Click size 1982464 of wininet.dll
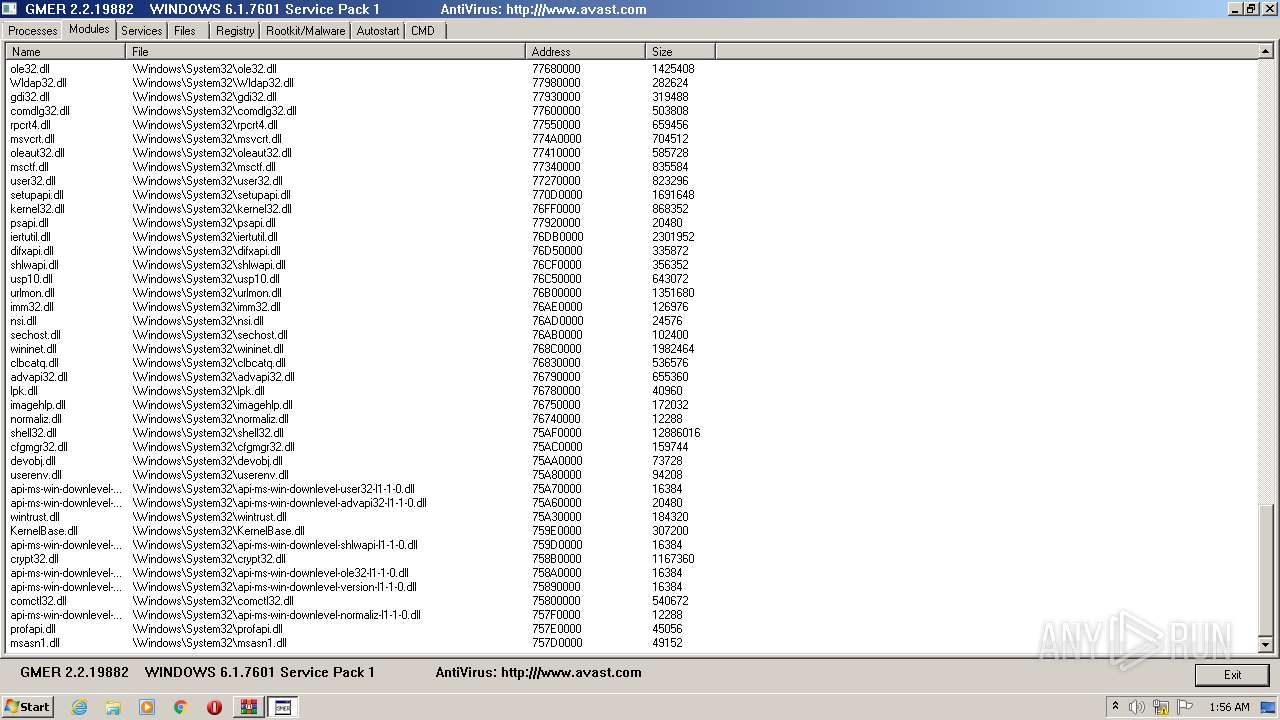 click(673, 349)
